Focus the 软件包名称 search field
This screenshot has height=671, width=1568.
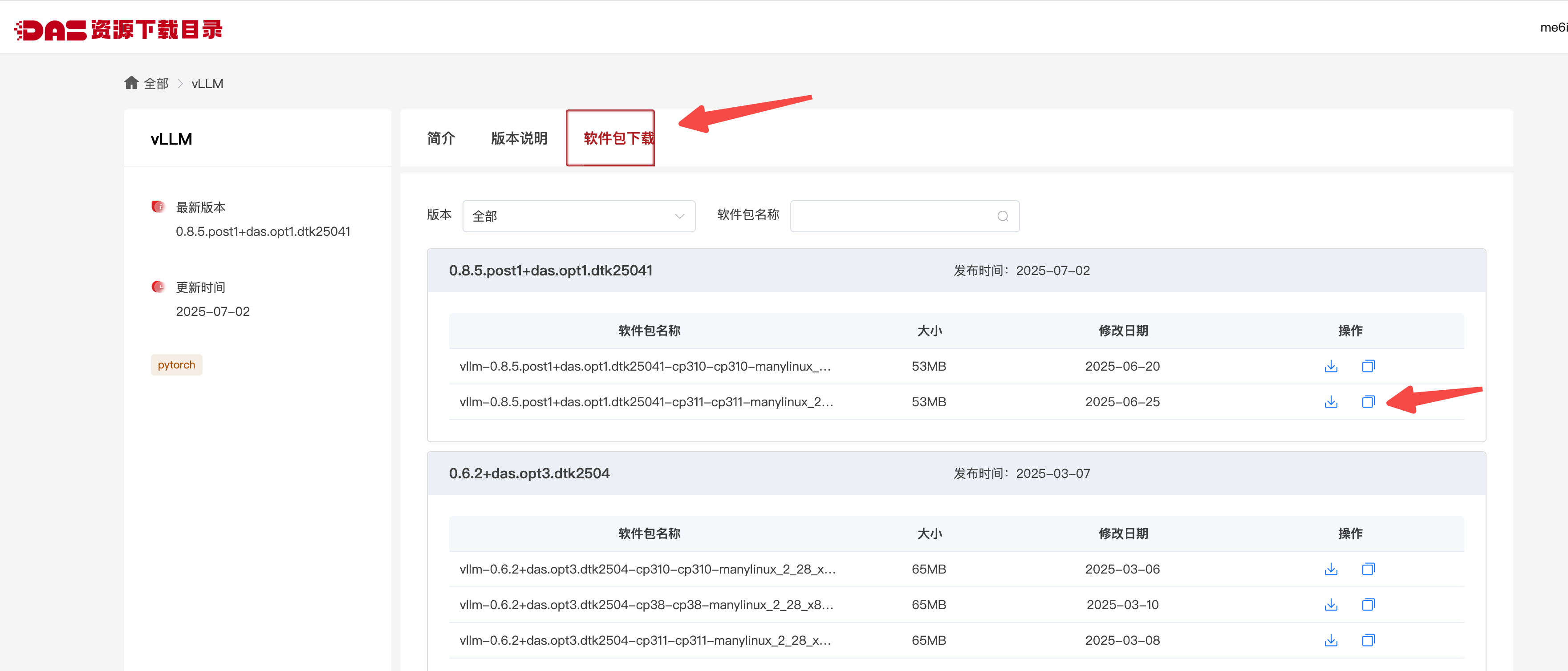[905, 216]
